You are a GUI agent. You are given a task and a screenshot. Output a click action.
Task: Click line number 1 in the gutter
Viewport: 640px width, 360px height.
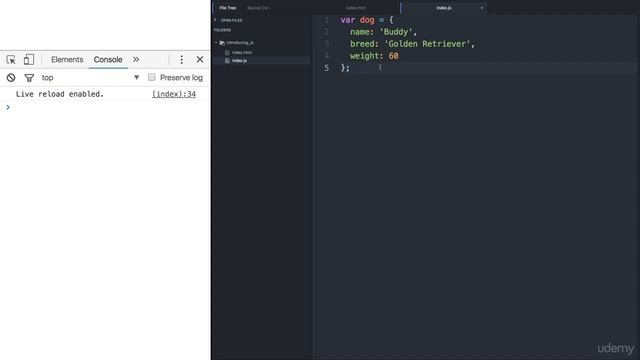click(x=327, y=20)
